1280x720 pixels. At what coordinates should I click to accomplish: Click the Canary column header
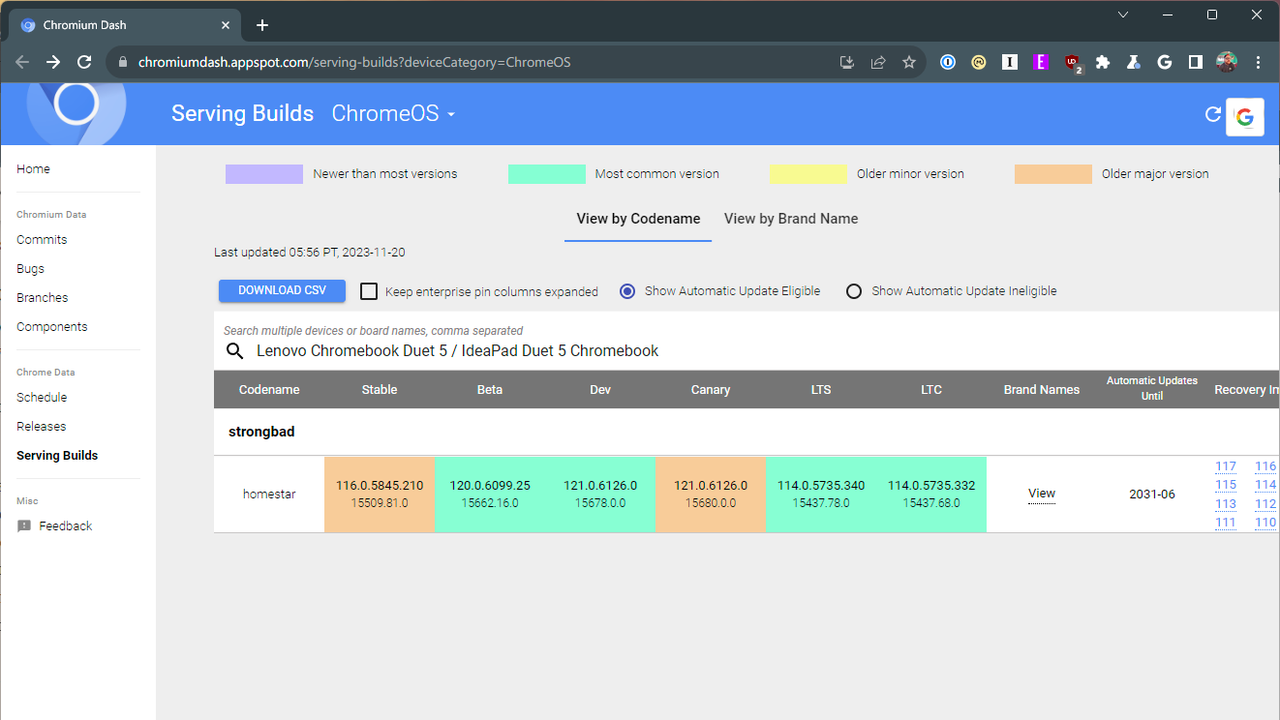point(711,390)
